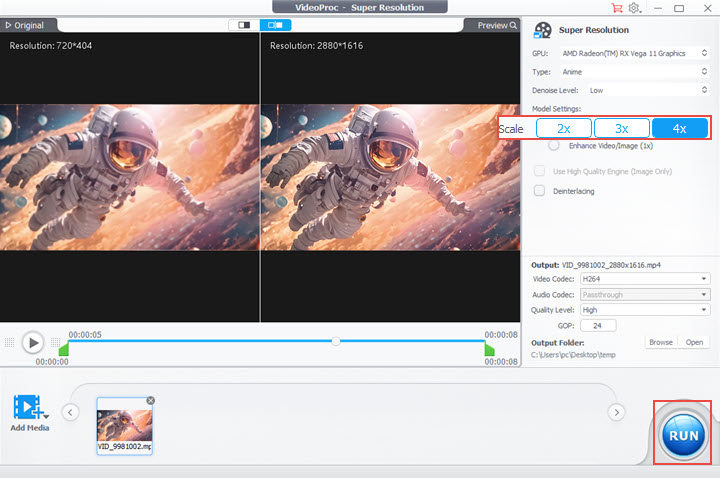
Task: Open the Audio Codec Passthrough dropdown
Action: [x=645, y=294]
